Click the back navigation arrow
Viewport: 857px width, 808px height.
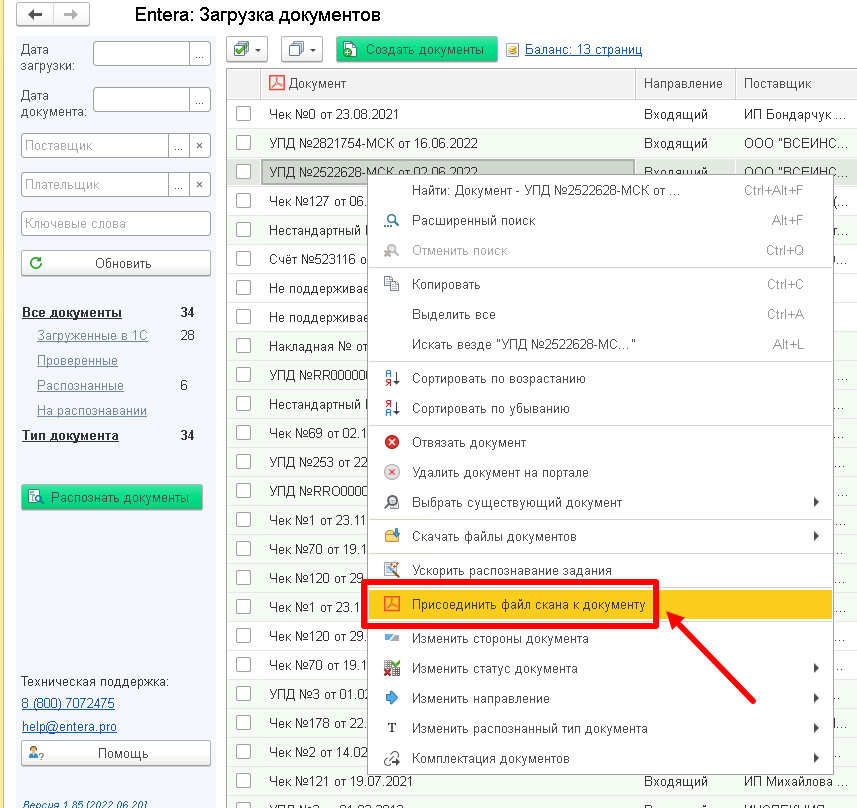(35, 14)
